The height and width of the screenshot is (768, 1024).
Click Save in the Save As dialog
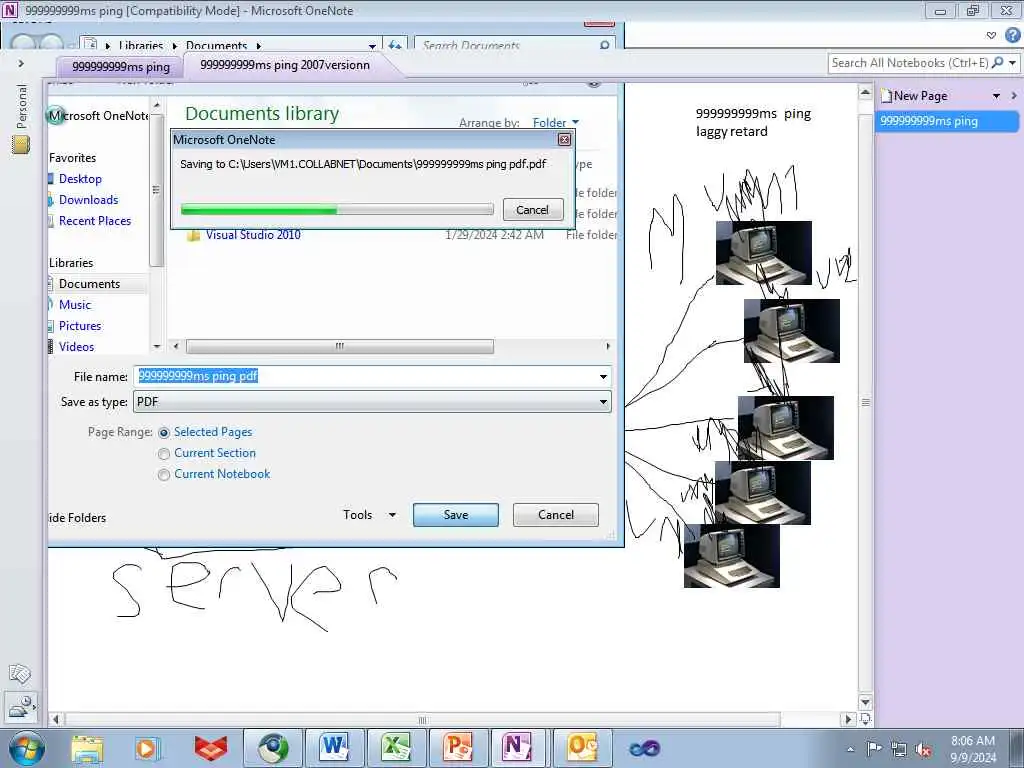pyautogui.click(x=456, y=515)
